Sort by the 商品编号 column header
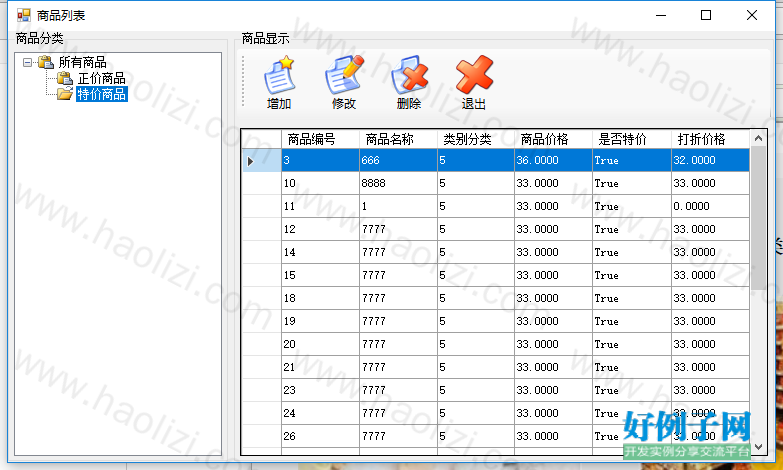 (x=321, y=139)
